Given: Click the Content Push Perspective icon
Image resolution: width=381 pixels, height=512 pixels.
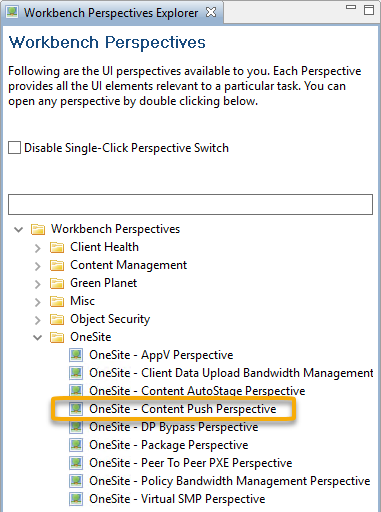Looking at the screenshot, I should click(76, 409).
